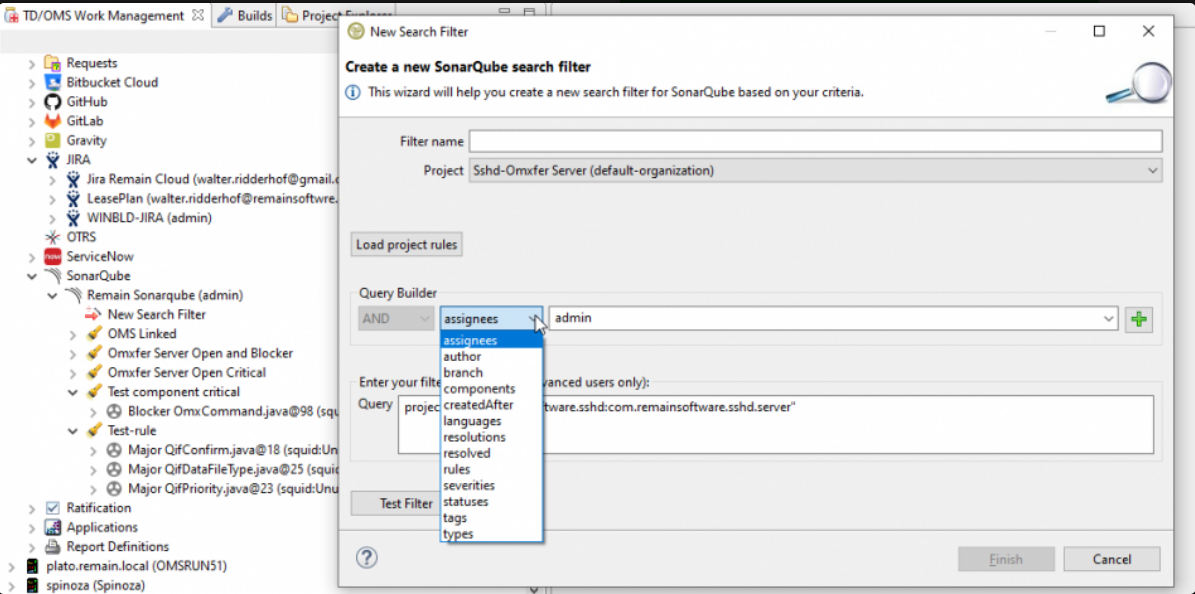
Task: Expand the GitHub tree node
Action: 32,102
